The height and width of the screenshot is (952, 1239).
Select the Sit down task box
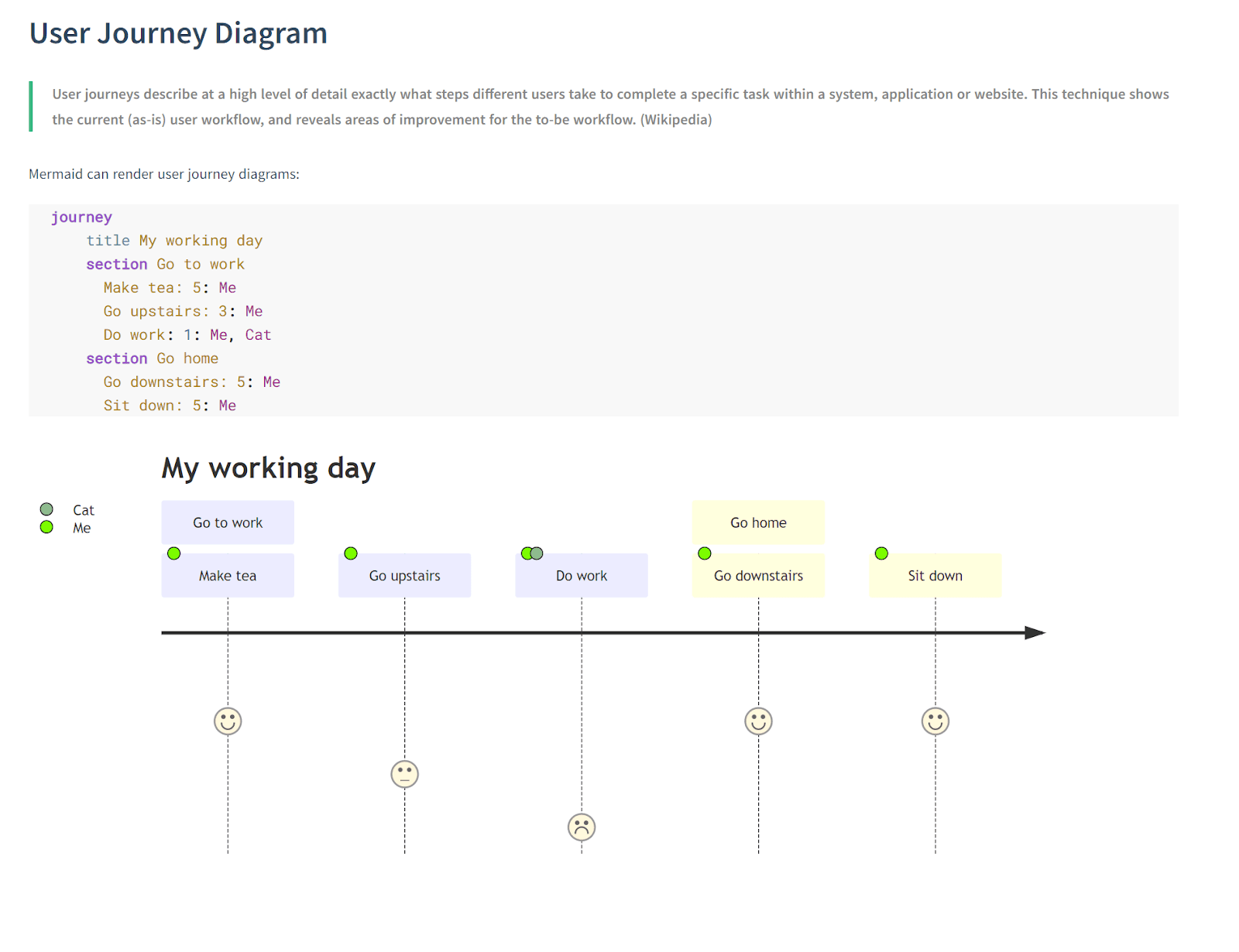tap(935, 575)
